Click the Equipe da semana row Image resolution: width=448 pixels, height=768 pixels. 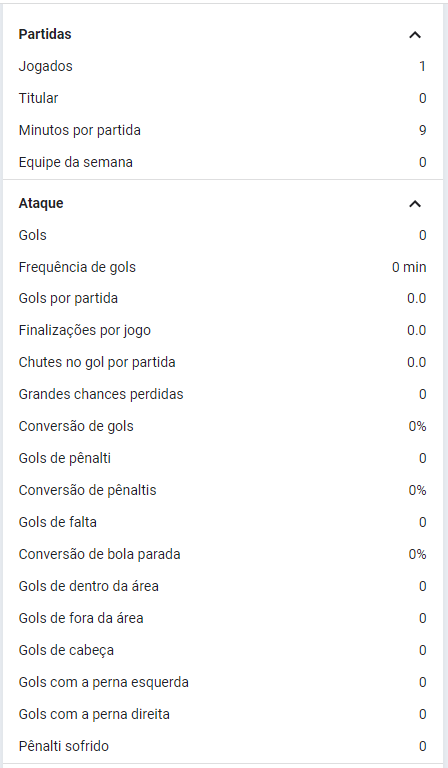click(222, 162)
